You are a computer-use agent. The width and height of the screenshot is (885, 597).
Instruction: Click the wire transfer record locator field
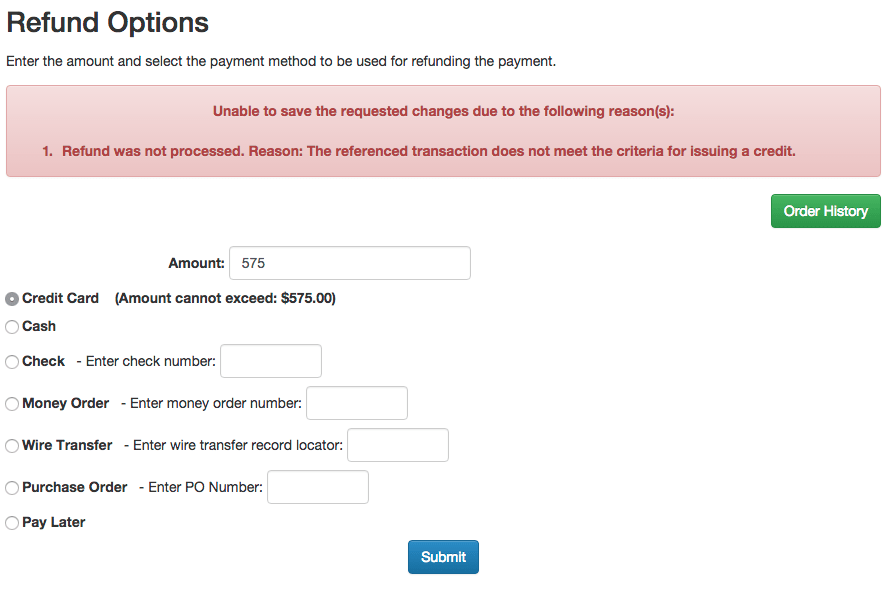coord(397,445)
